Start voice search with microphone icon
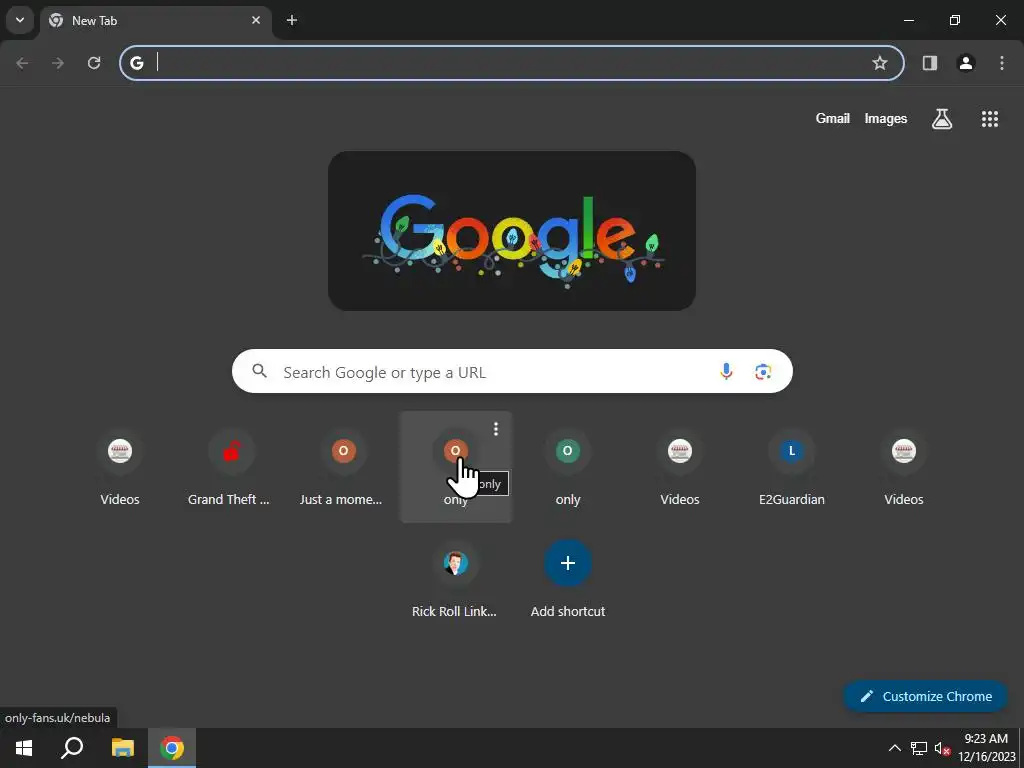This screenshot has width=1024, height=768. coord(726,372)
